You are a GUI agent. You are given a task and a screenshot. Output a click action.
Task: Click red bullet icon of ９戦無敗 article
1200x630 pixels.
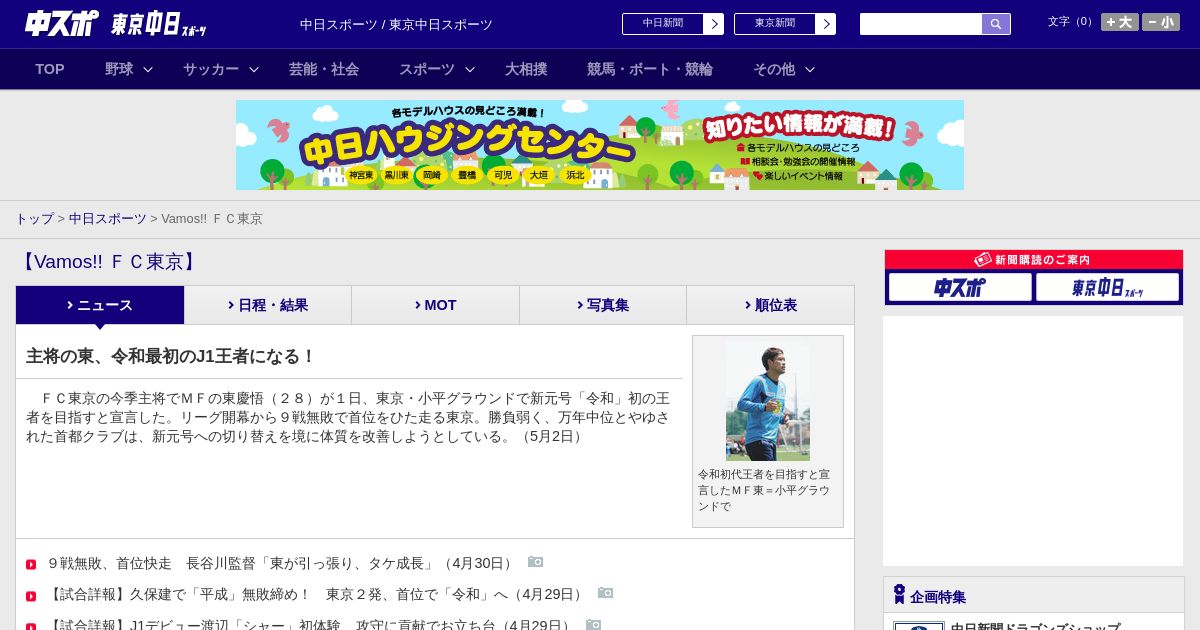click(31, 565)
